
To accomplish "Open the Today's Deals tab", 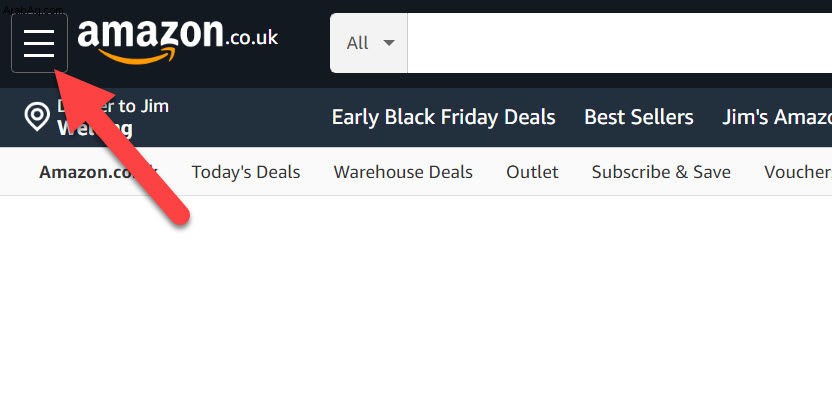I will (246, 172).
